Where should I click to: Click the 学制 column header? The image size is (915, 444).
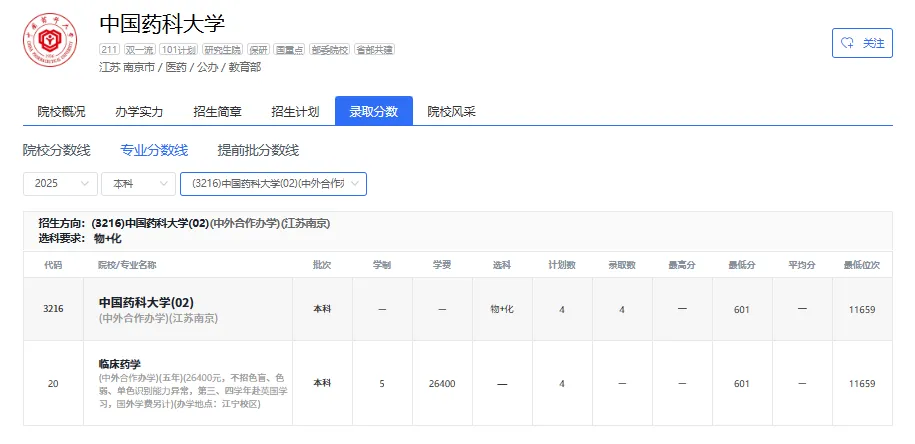point(382,265)
